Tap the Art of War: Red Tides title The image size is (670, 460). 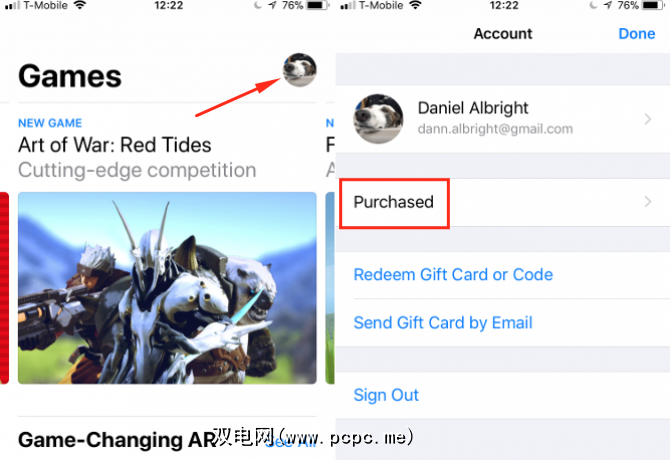(x=115, y=145)
